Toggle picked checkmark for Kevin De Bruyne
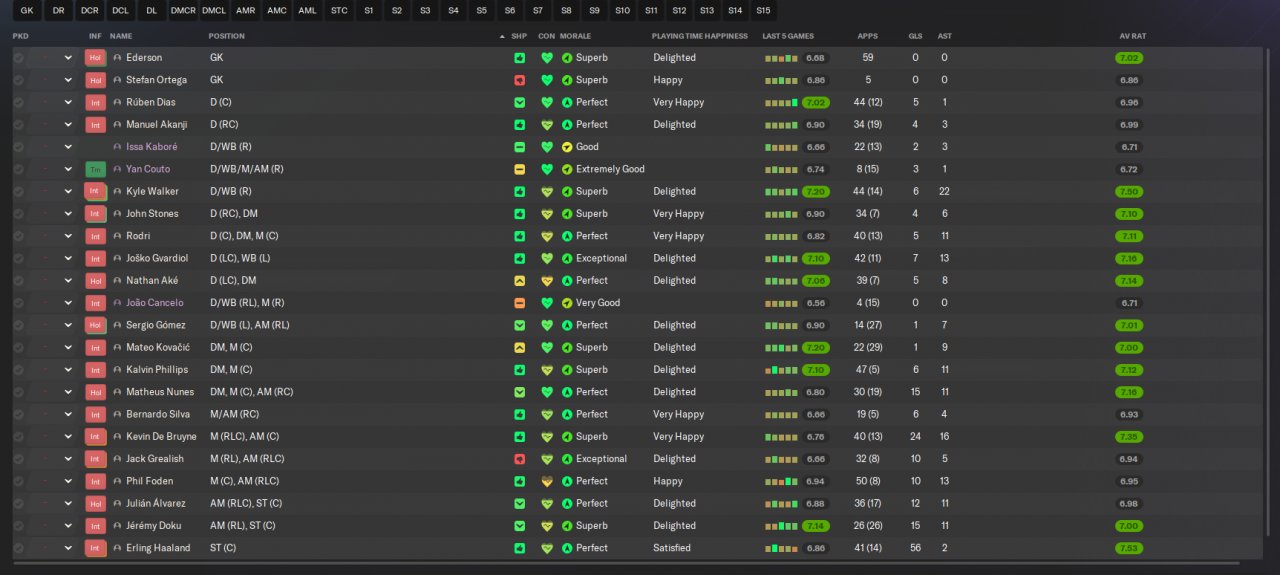This screenshot has height=575, width=1280. (x=18, y=436)
